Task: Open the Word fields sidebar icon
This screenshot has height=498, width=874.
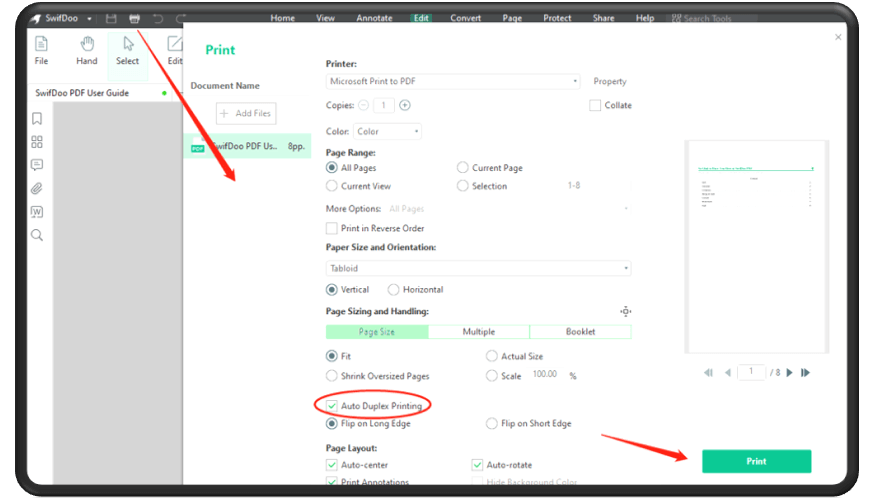Action: pyautogui.click(x=37, y=212)
